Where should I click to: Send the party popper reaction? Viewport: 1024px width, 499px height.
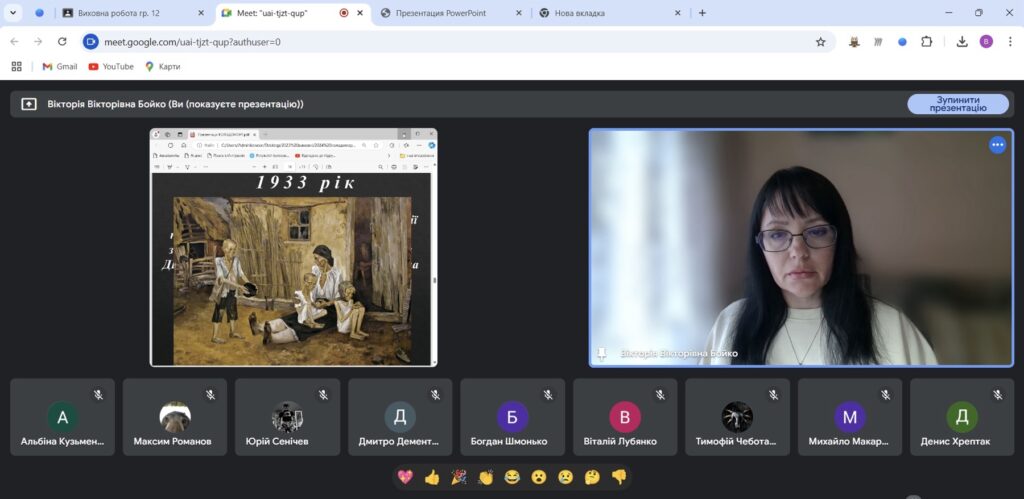[459, 477]
